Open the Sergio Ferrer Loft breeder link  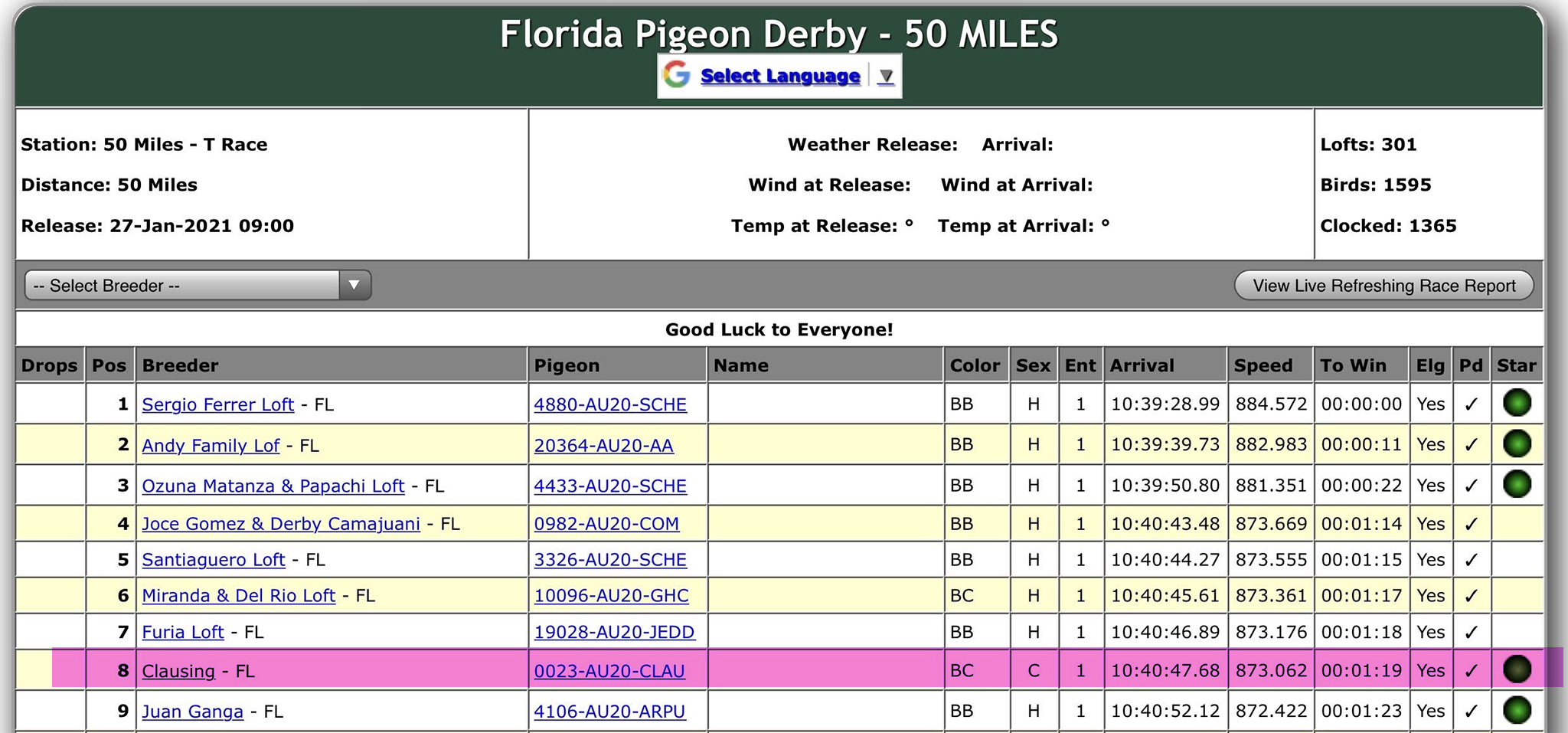point(218,404)
